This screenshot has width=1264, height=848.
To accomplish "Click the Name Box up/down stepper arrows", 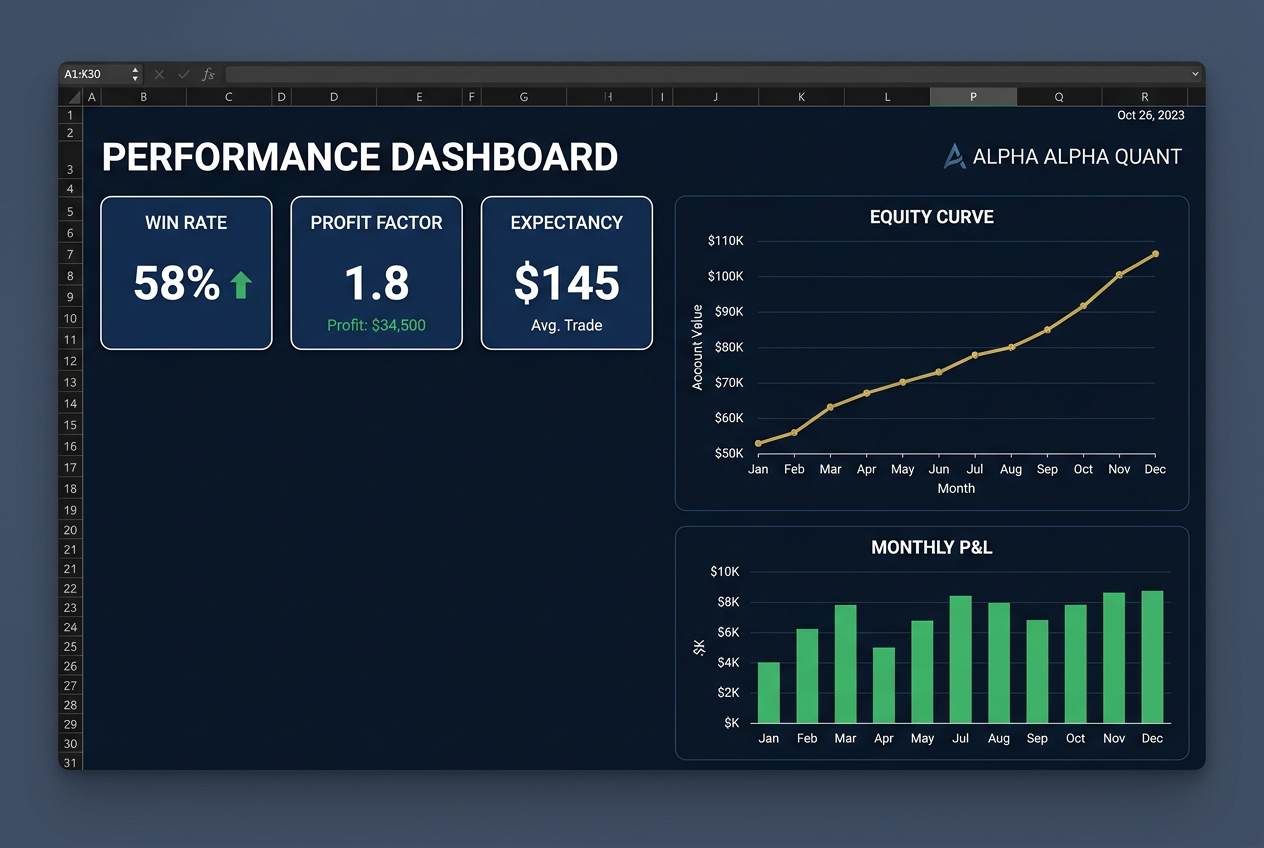I will tap(136, 74).
